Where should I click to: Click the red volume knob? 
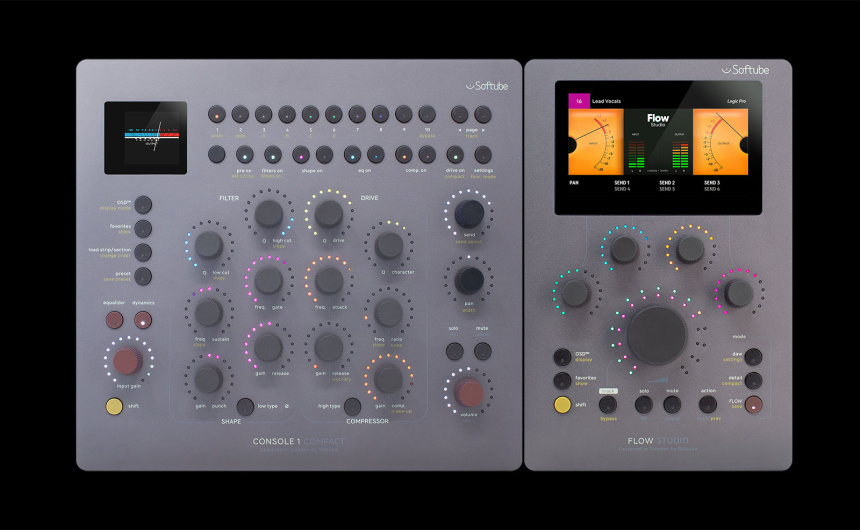click(x=469, y=392)
